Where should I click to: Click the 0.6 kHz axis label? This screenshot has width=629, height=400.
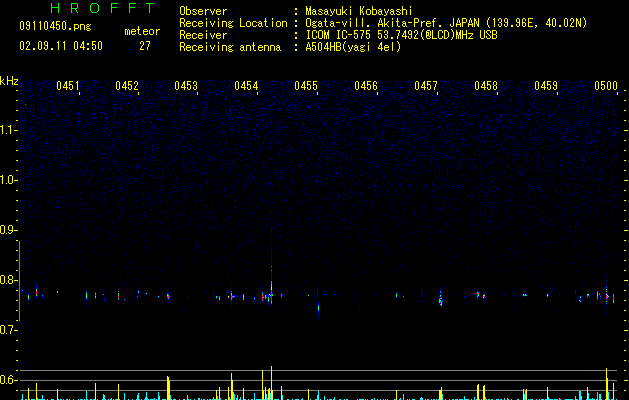point(9,380)
